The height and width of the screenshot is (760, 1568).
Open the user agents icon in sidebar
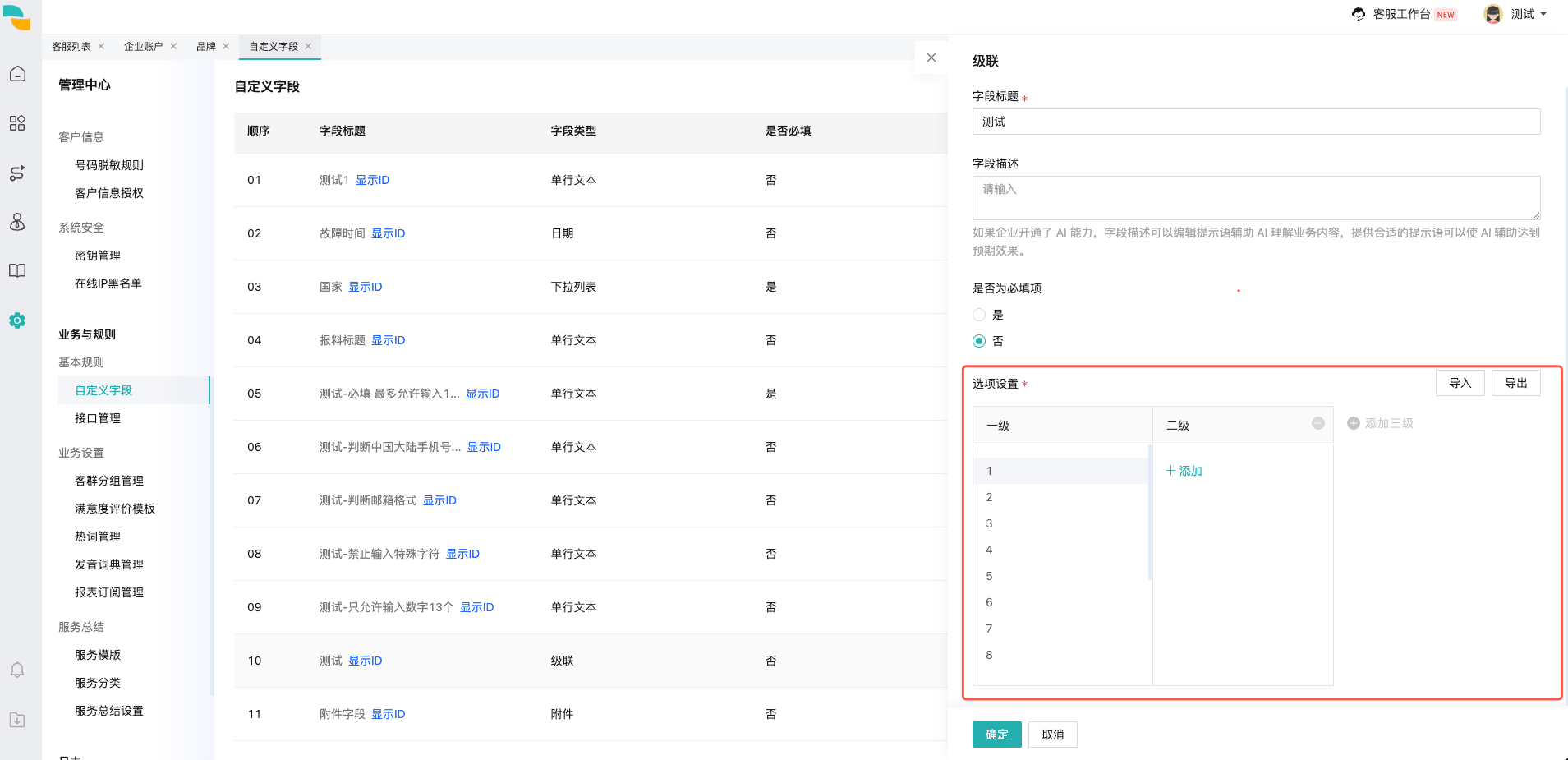tap(17, 222)
